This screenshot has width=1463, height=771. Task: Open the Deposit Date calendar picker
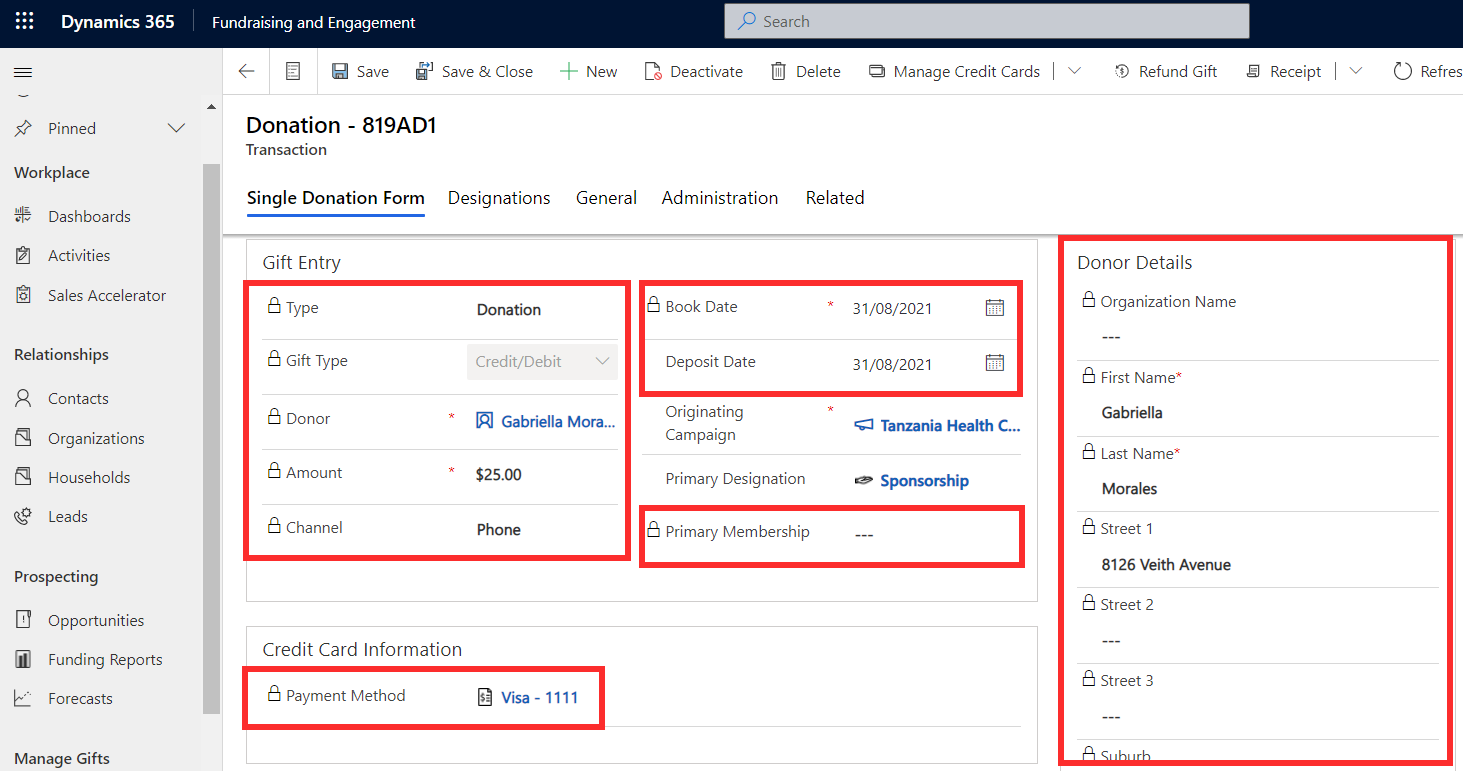coord(994,363)
